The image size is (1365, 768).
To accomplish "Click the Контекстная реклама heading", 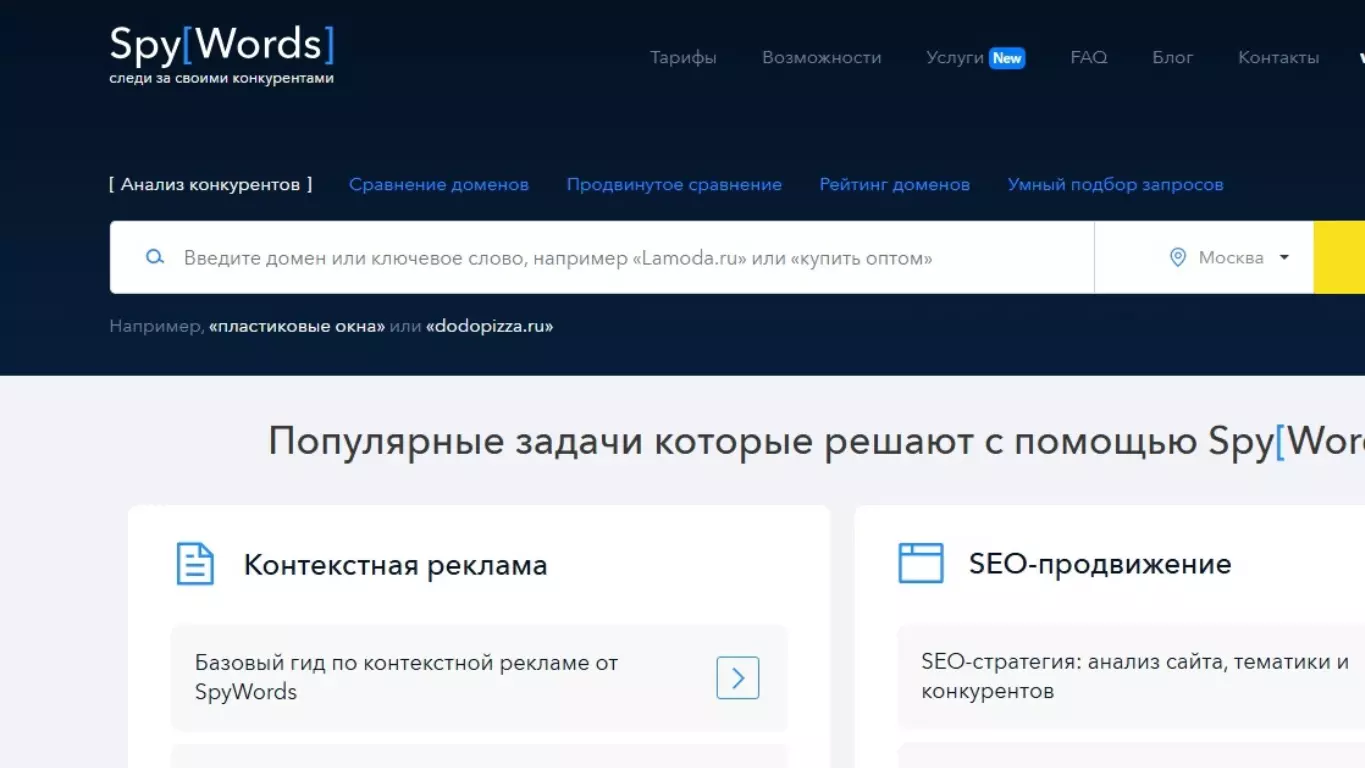I will click(395, 565).
